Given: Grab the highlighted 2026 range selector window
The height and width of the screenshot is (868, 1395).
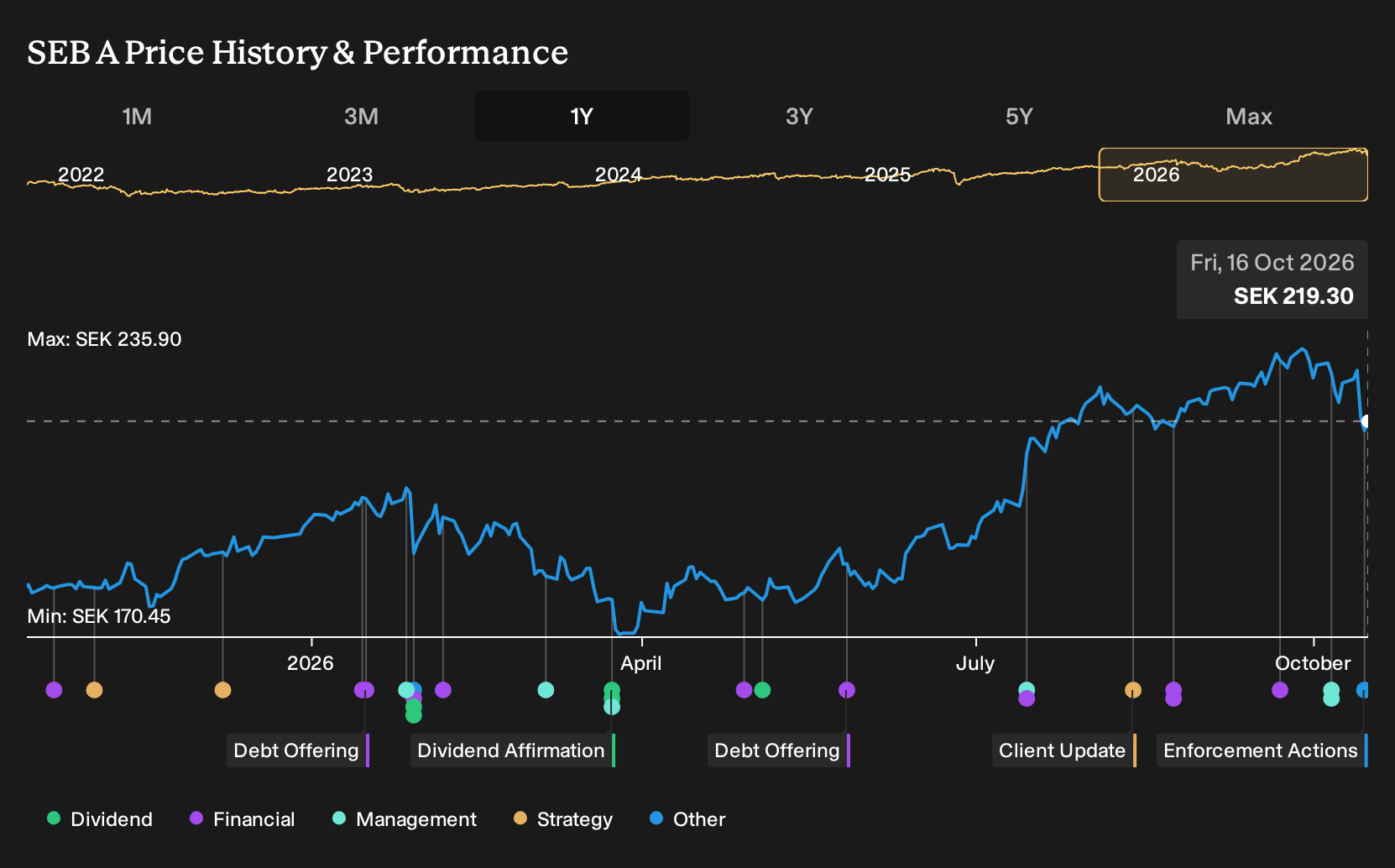Looking at the screenshot, I should [1233, 175].
